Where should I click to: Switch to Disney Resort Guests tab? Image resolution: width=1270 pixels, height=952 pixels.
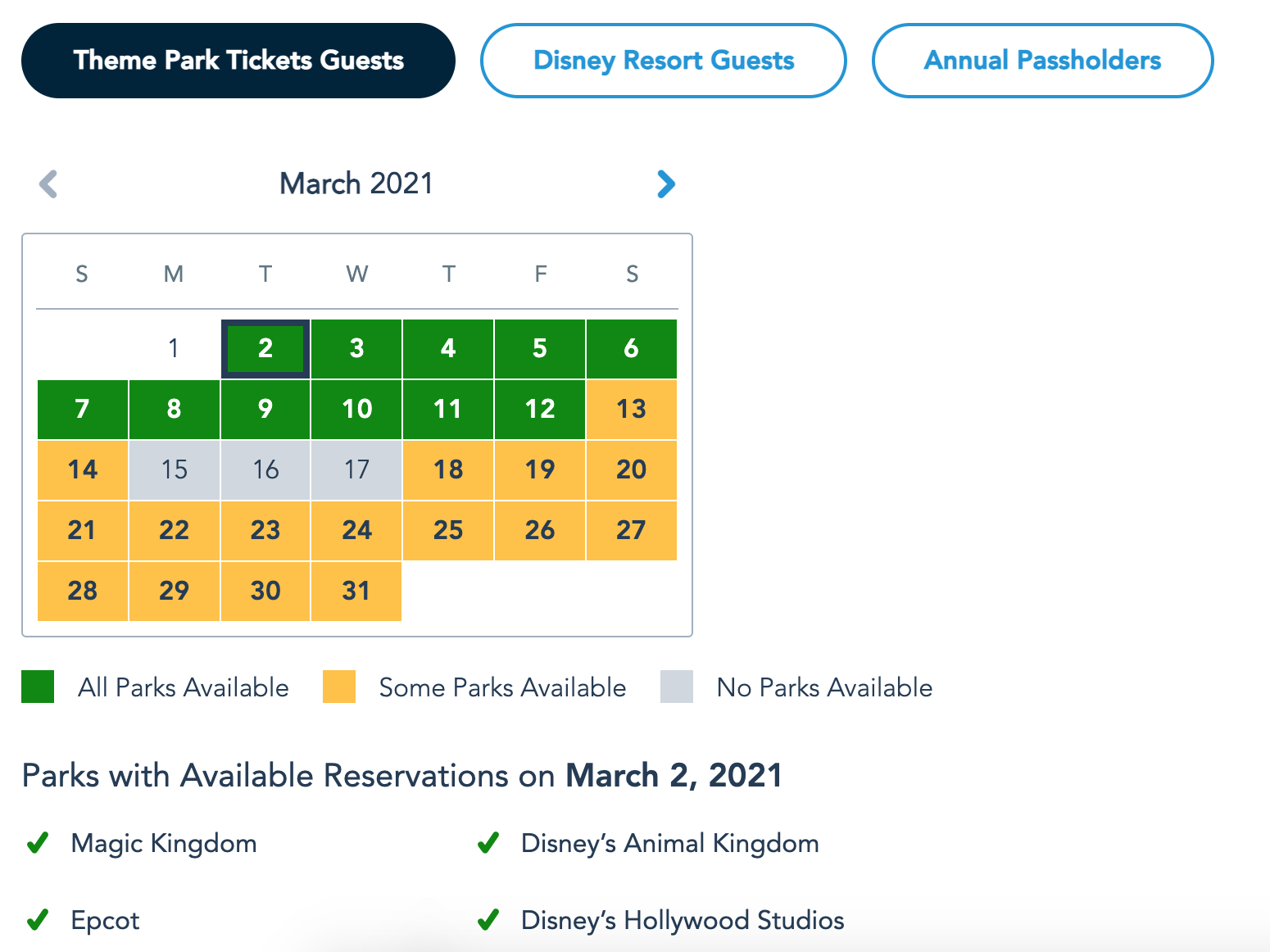tap(663, 61)
